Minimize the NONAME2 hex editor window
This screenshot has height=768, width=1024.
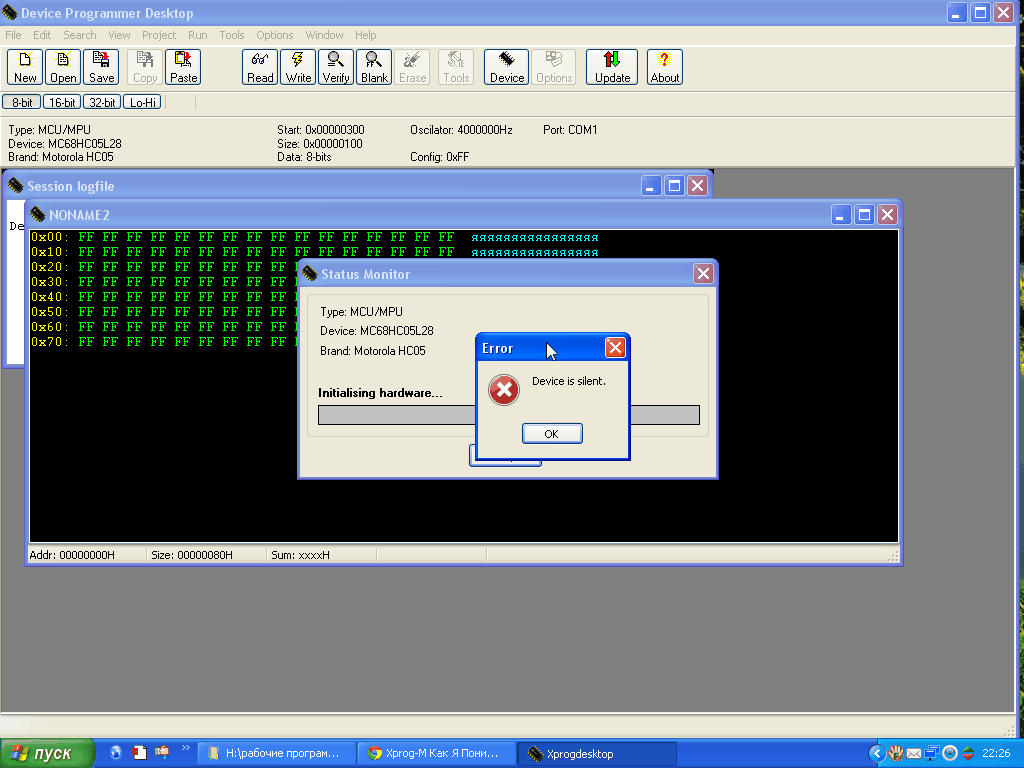pos(840,215)
